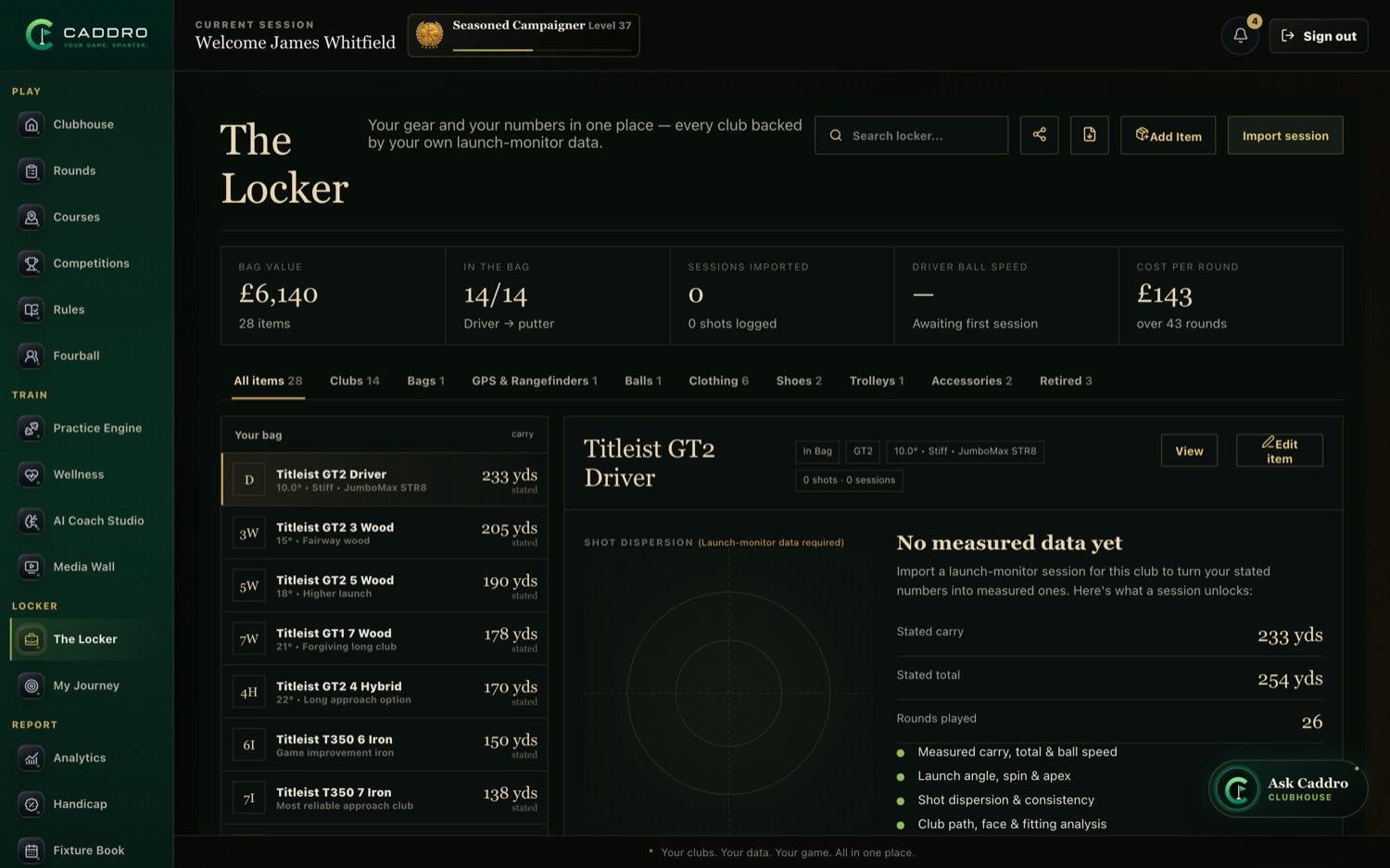Open the AI Coach Studio icon
1390x868 pixels.
pos(32,521)
